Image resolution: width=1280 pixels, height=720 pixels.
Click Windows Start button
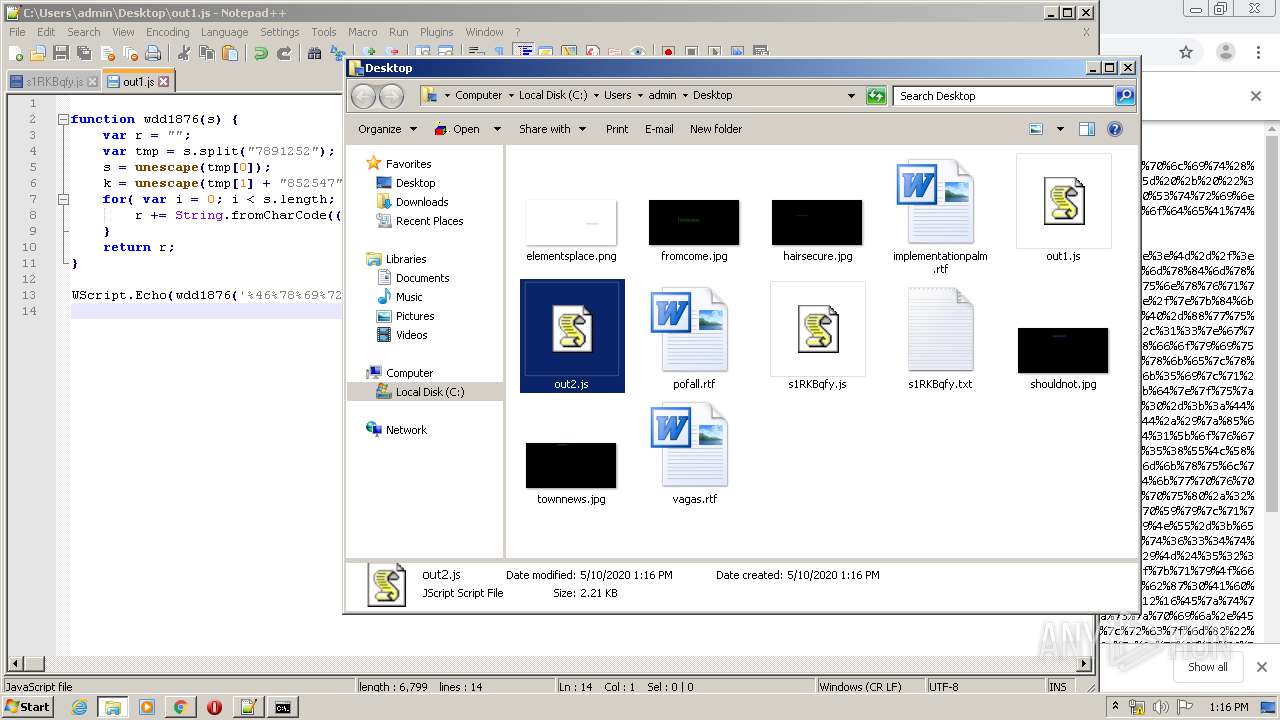pos(28,707)
